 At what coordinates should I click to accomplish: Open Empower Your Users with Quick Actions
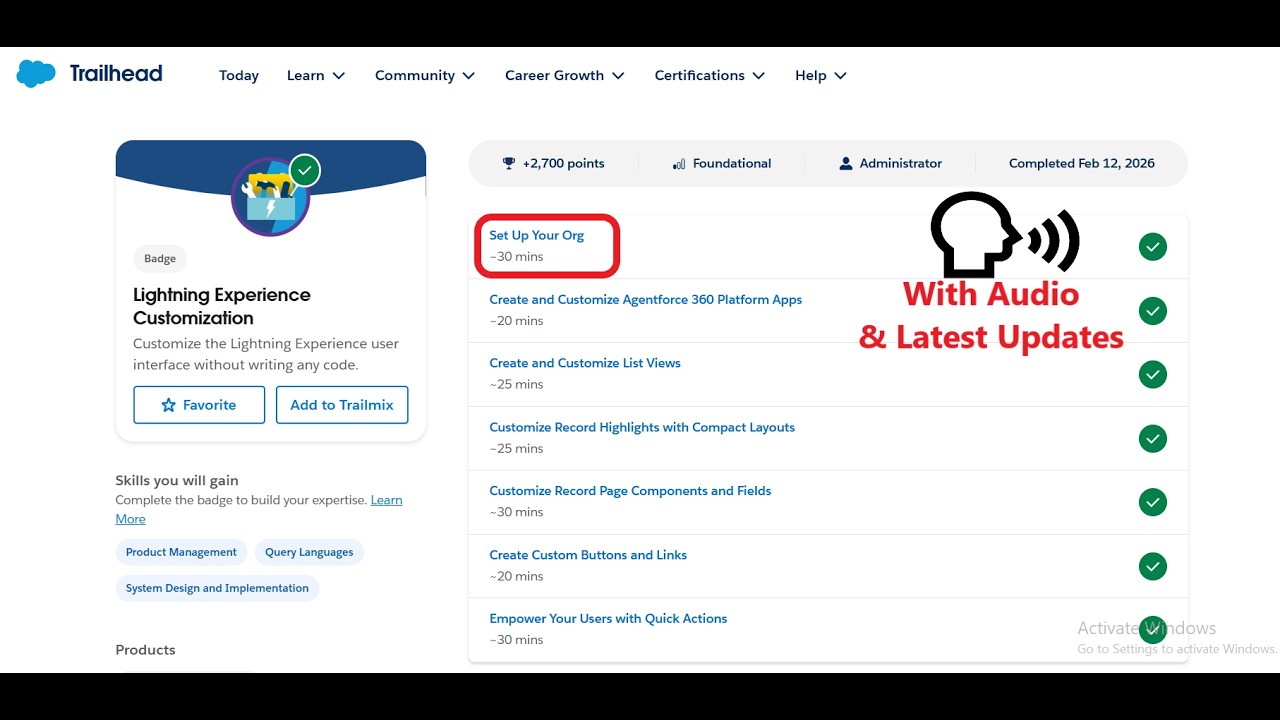608,619
